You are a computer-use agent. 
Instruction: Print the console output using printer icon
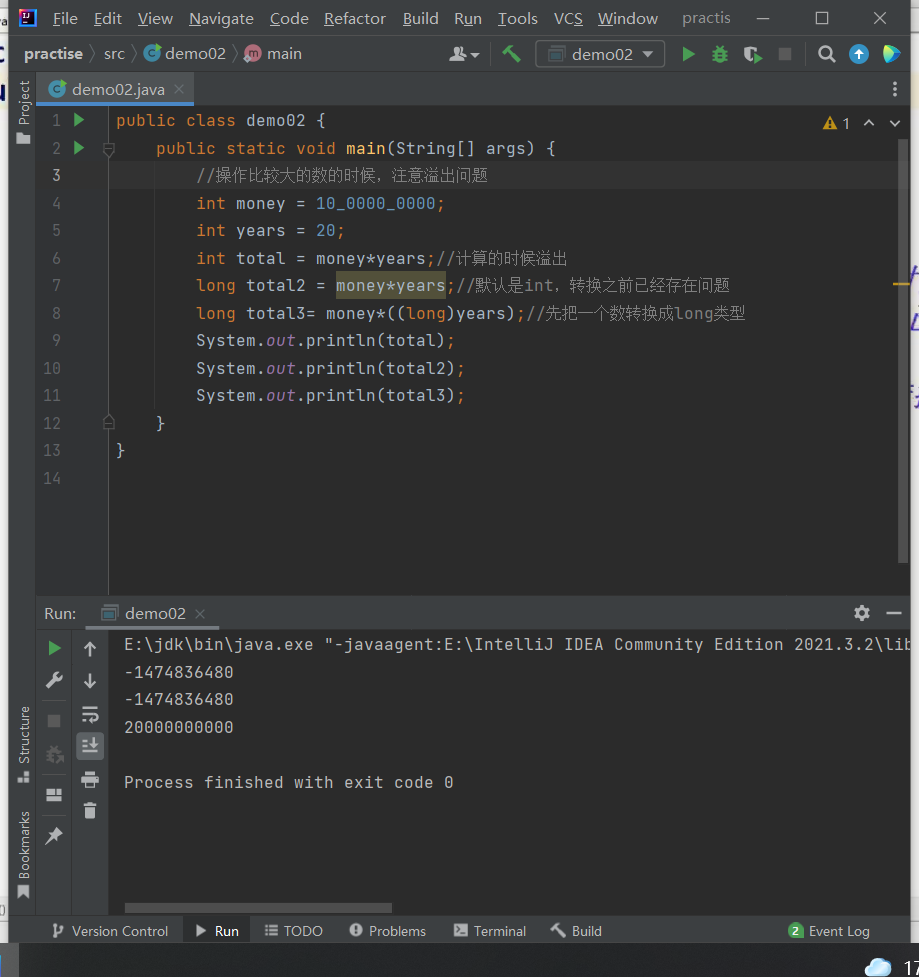pyautogui.click(x=90, y=779)
